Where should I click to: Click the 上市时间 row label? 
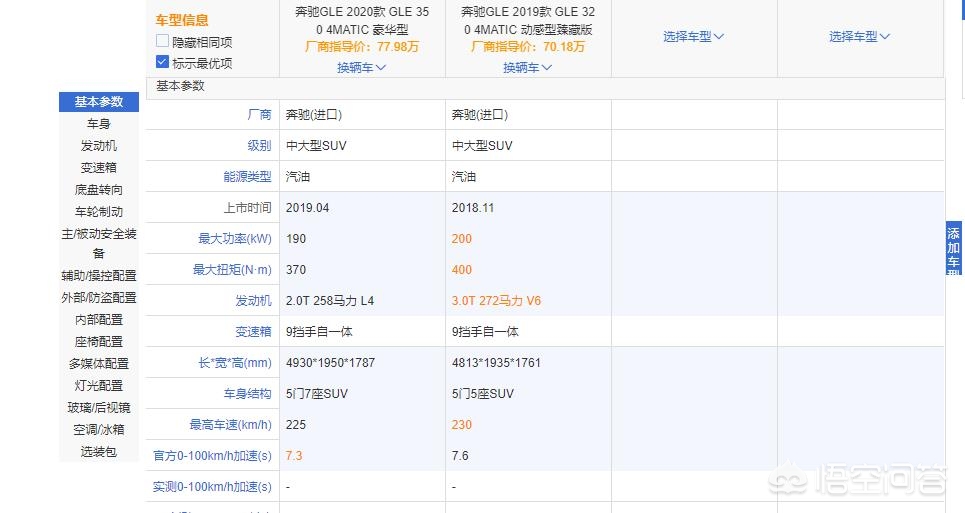point(247,208)
